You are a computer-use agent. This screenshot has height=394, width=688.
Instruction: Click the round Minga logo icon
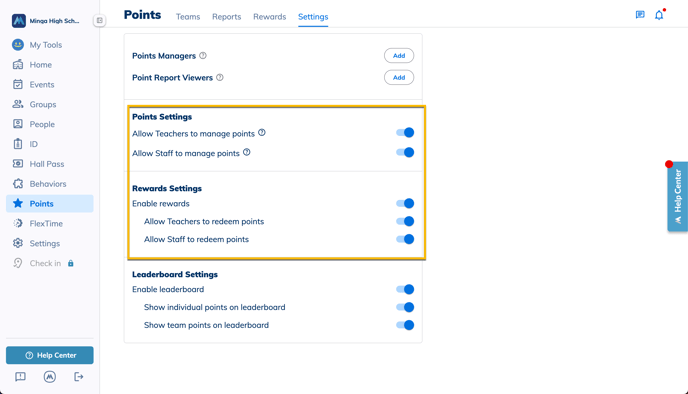[50, 376]
